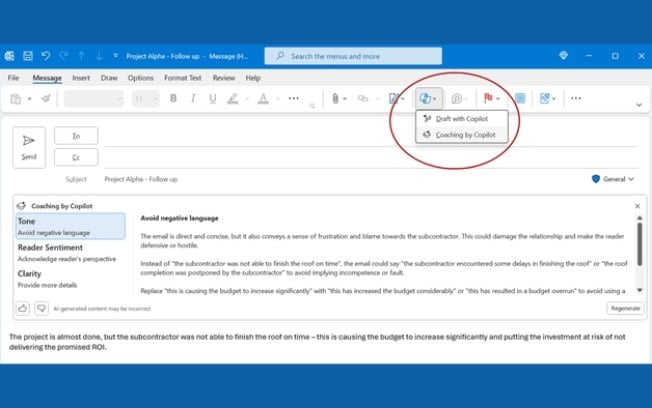Click in the email body text
Viewport: 652px width, 408px height.
click(x=317, y=342)
